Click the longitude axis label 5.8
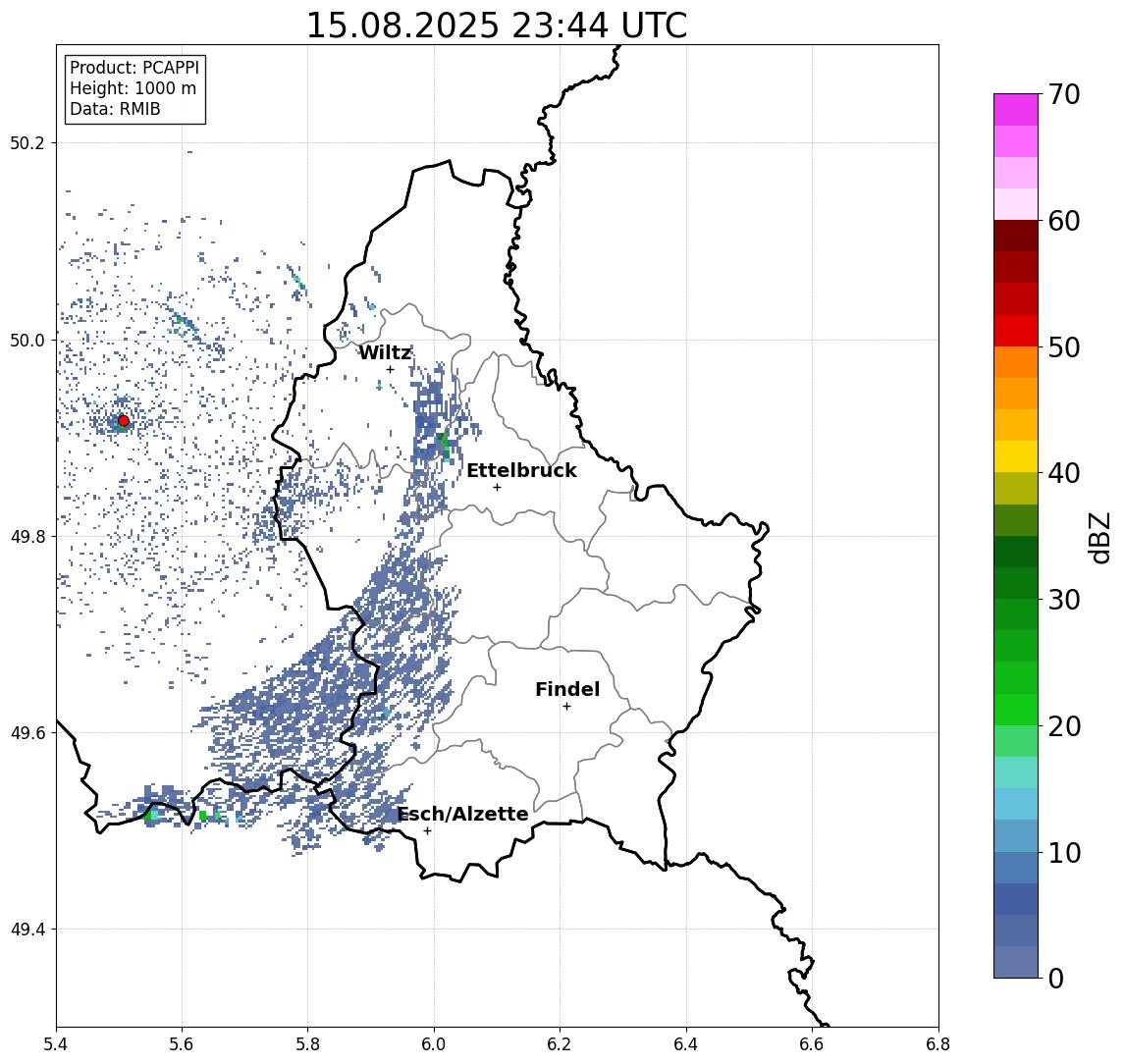Screen dimensions: 1124x1064 point(307,1044)
